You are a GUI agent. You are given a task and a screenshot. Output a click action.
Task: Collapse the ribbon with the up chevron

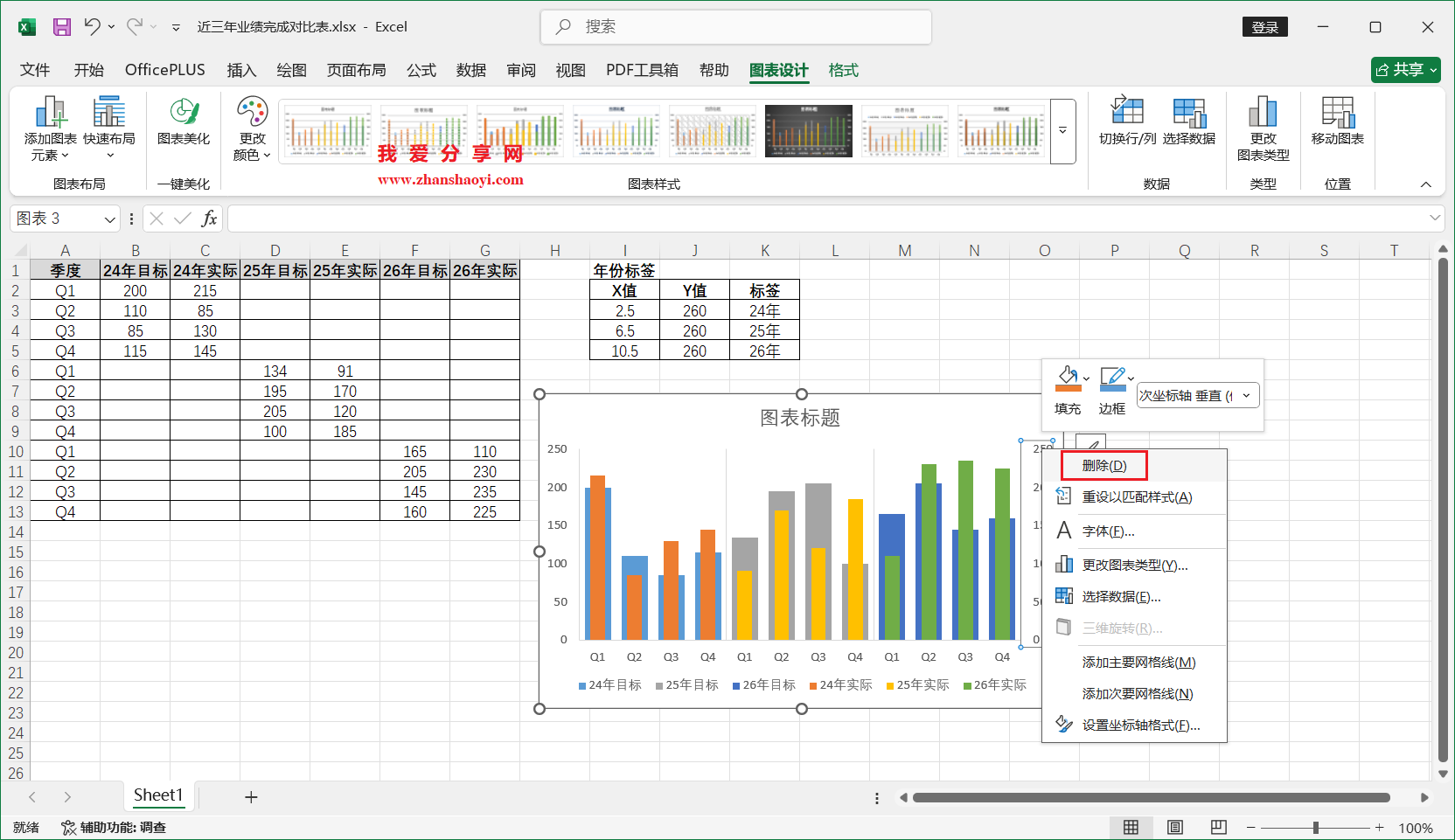1426,184
